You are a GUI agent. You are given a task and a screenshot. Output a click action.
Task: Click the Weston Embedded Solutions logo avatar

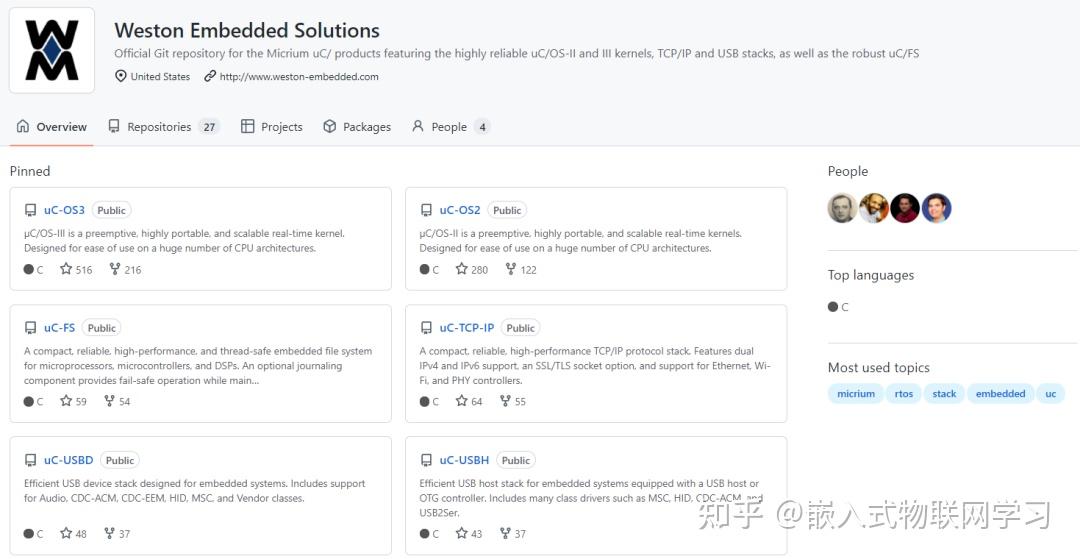point(52,51)
